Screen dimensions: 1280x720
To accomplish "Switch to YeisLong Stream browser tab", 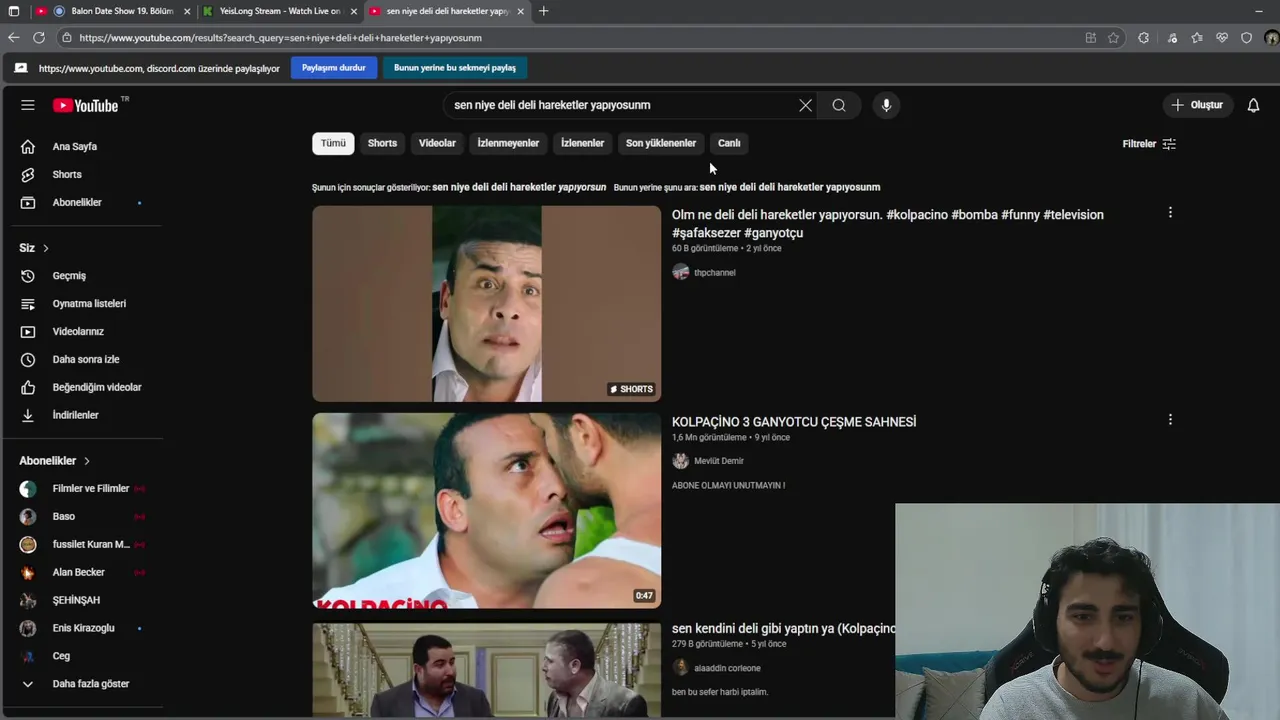I will [x=279, y=11].
